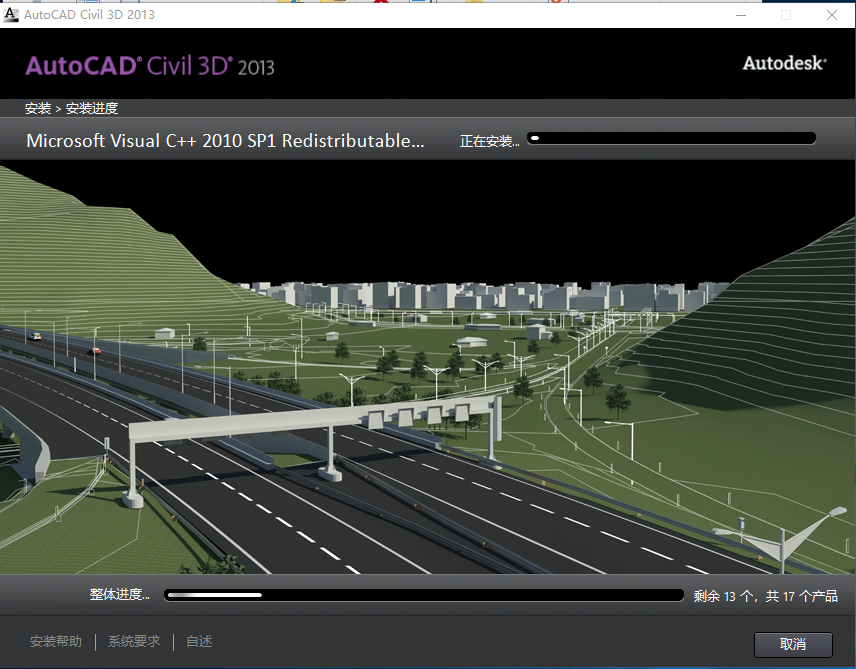This screenshot has height=669, width=856.
Task: Open the 安装帮助 help link
Action: pyautogui.click(x=56, y=641)
